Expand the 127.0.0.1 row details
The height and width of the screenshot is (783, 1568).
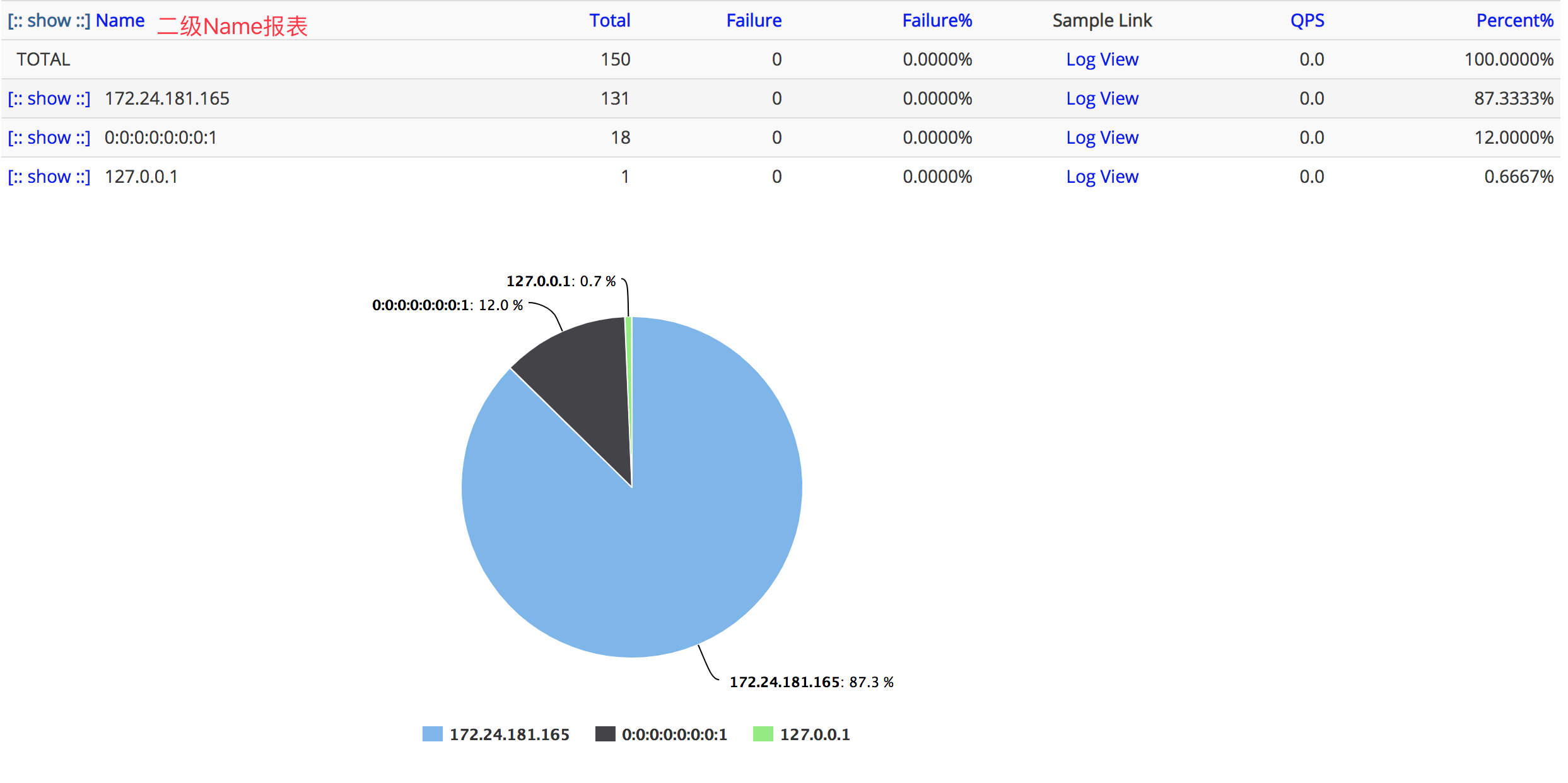click(49, 177)
